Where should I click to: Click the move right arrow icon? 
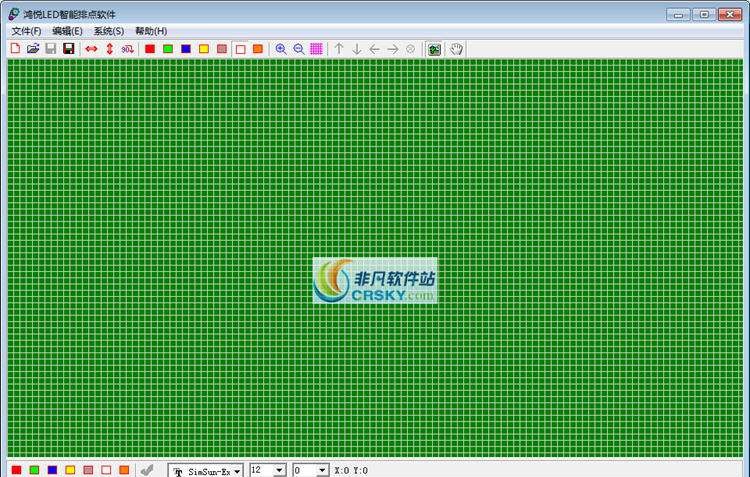pyautogui.click(x=393, y=49)
